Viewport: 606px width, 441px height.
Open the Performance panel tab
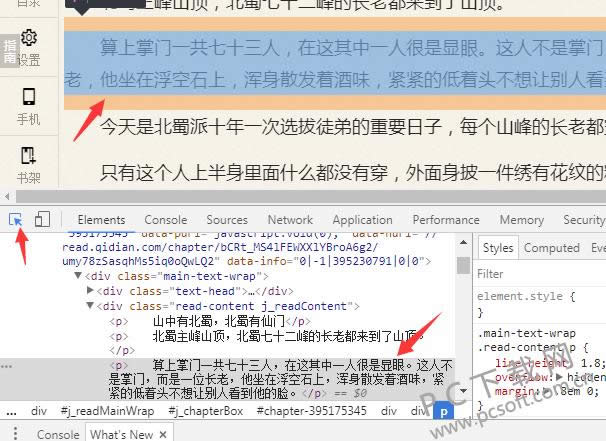coord(446,220)
